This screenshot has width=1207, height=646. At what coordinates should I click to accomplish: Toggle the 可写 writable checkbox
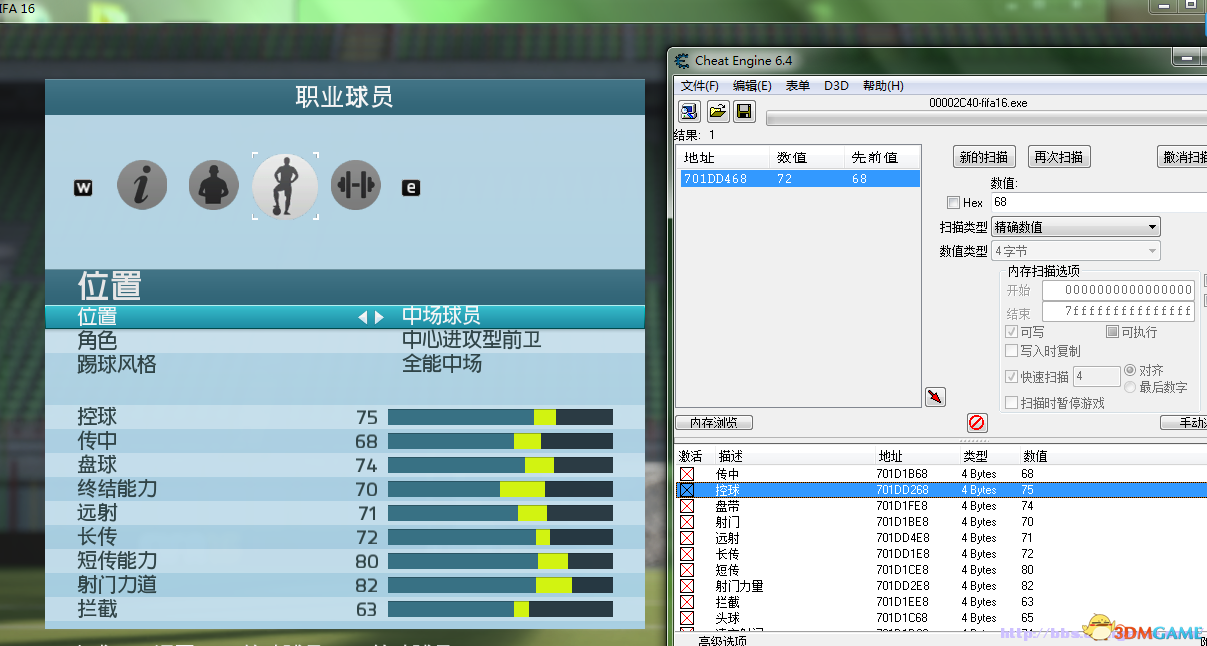click(x=1011, y=332)
